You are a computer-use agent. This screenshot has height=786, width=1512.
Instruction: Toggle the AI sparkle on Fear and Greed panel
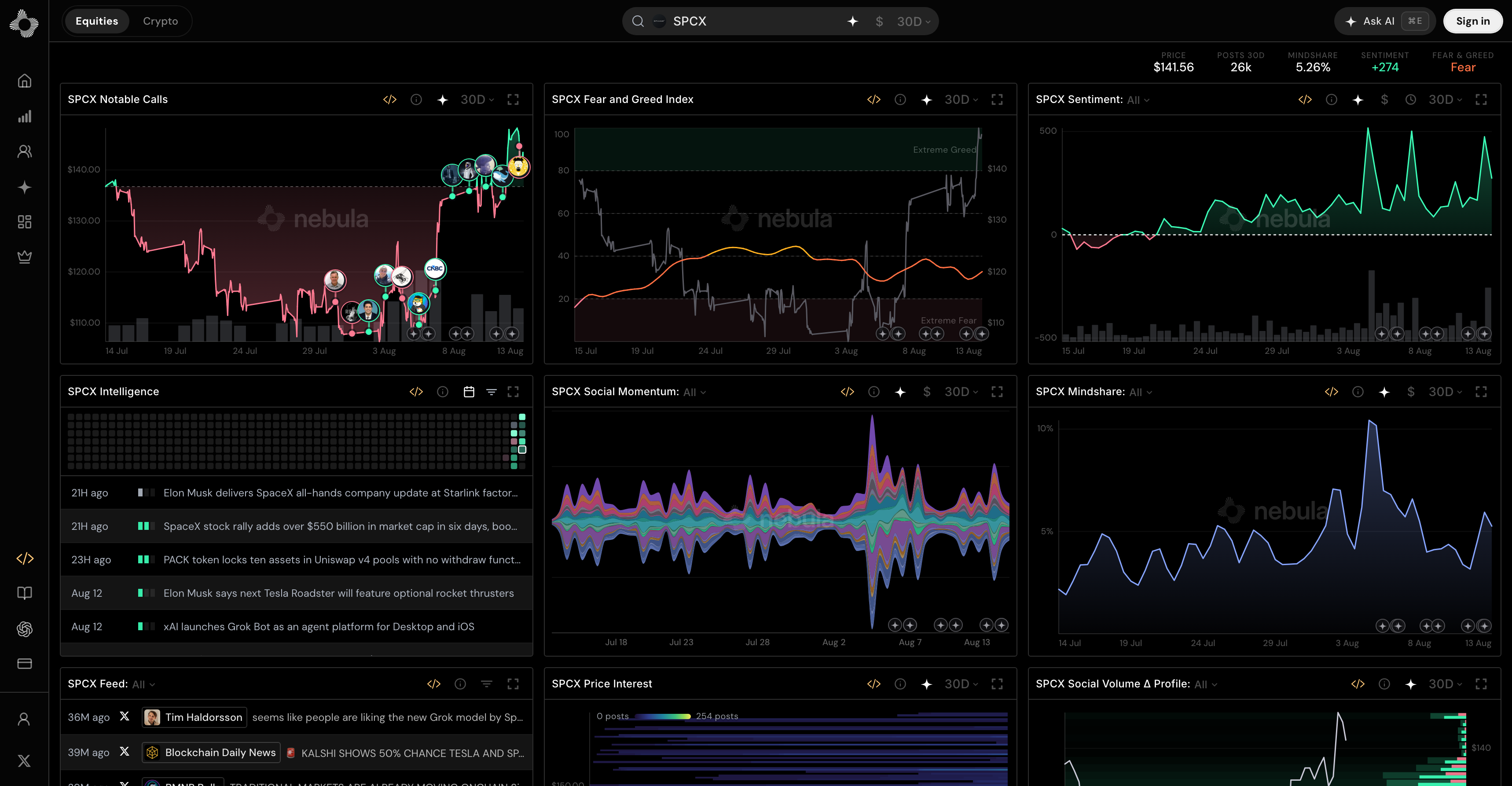coord(927,100)
